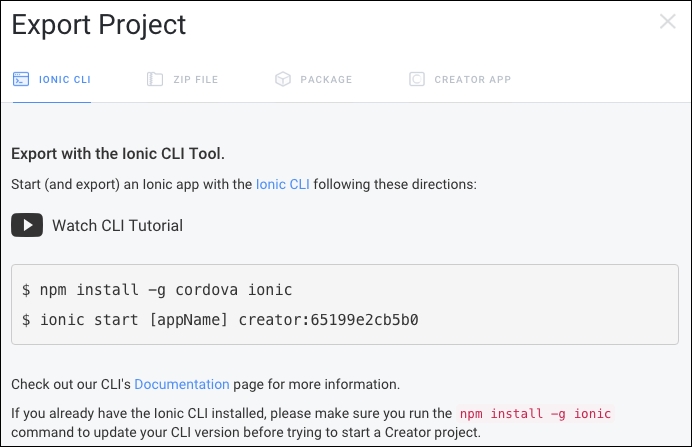Click the Zip File folder icon

point(155,79)
